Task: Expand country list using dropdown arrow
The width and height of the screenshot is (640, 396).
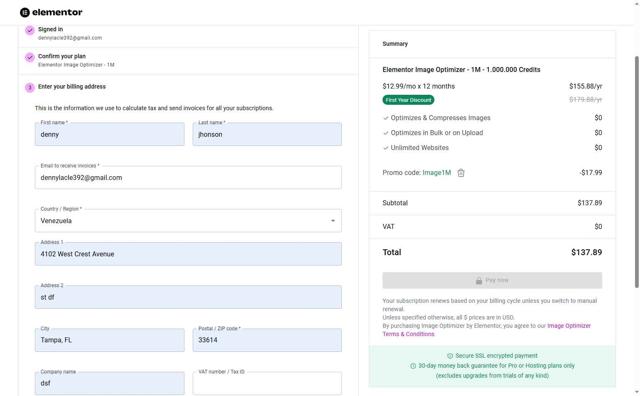Action: [x=333, y=221]
